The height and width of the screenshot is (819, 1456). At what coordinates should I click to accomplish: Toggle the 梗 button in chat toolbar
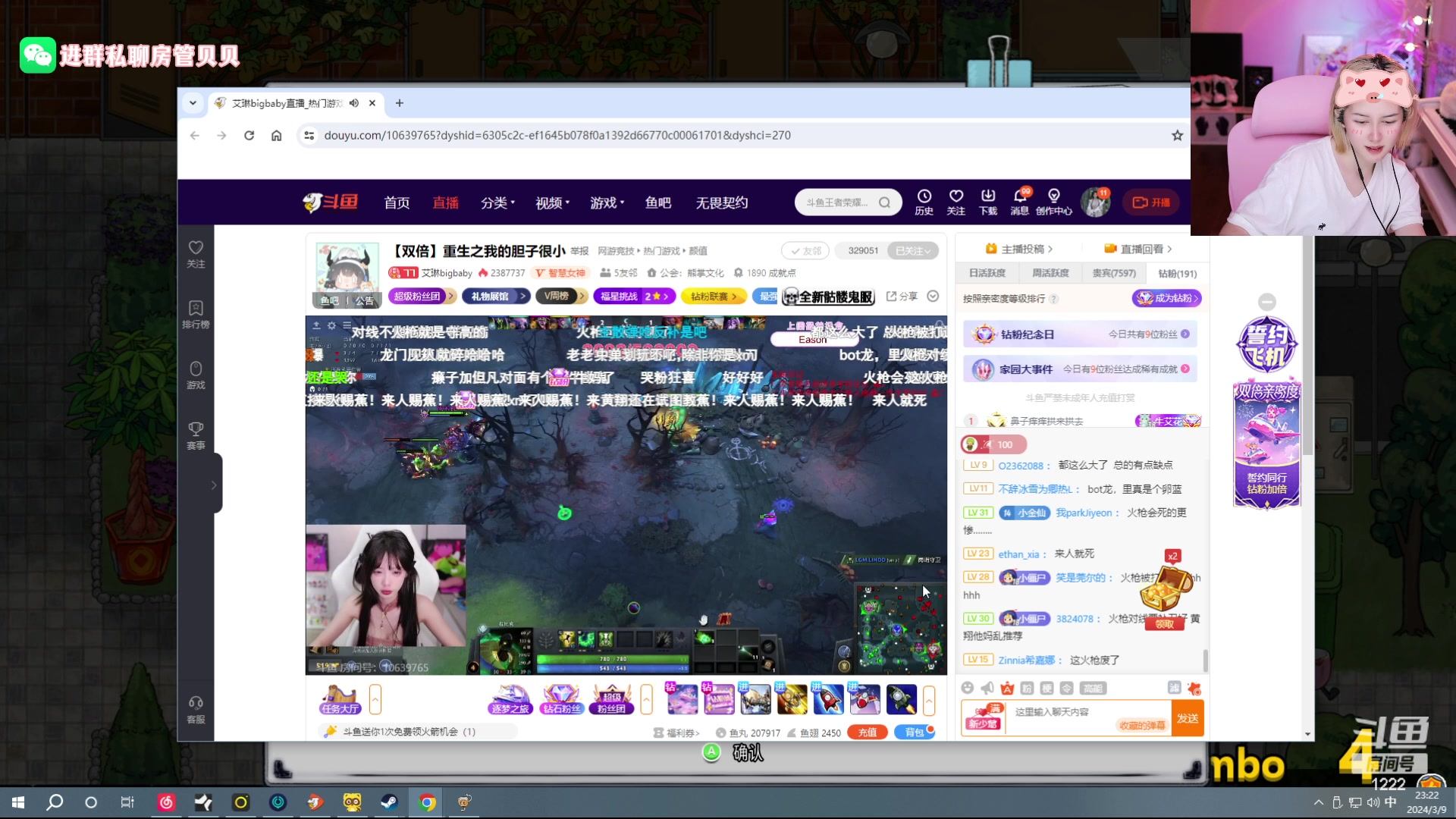click(1046, 688)
